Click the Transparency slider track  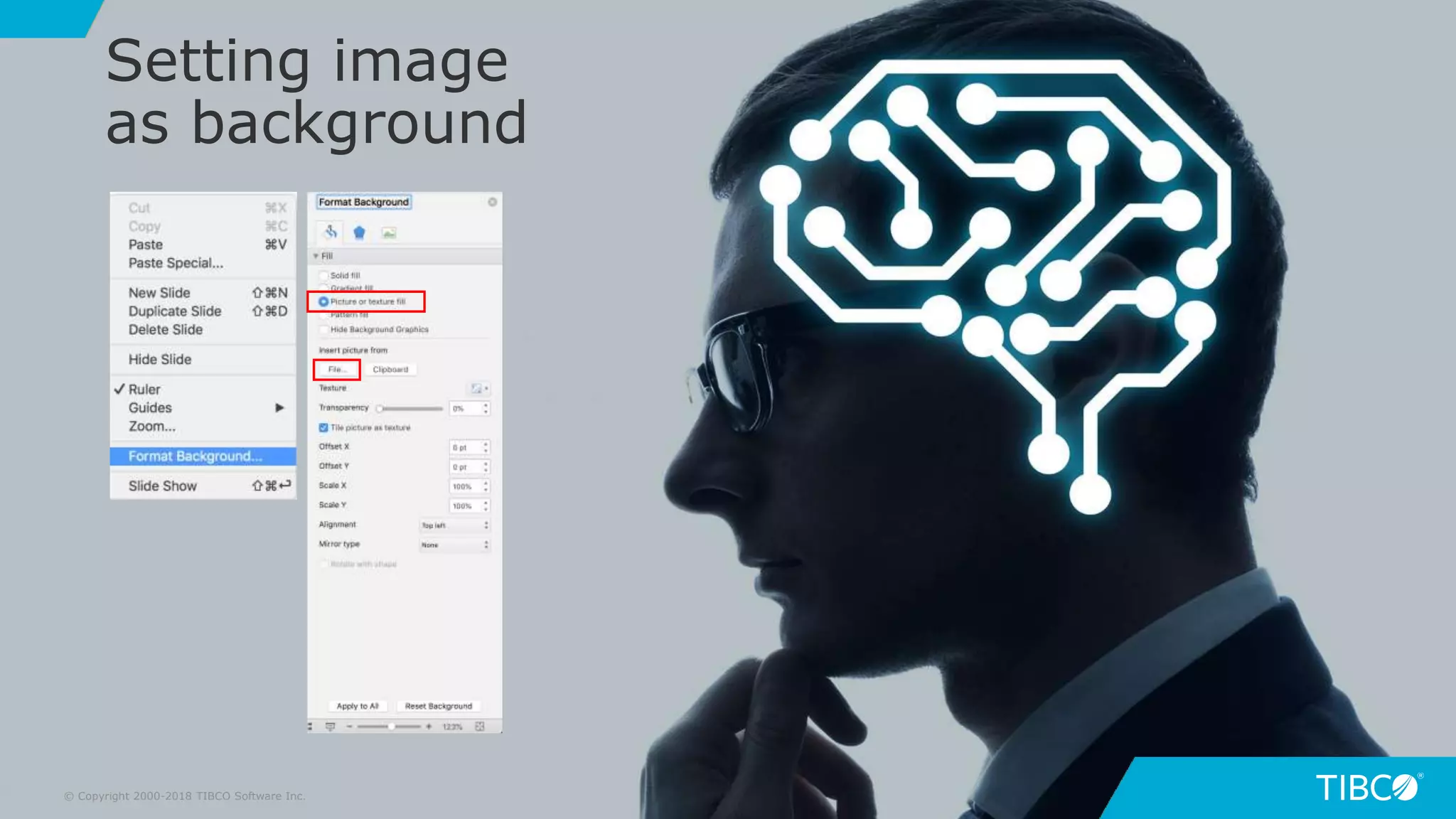coord(409,409)
